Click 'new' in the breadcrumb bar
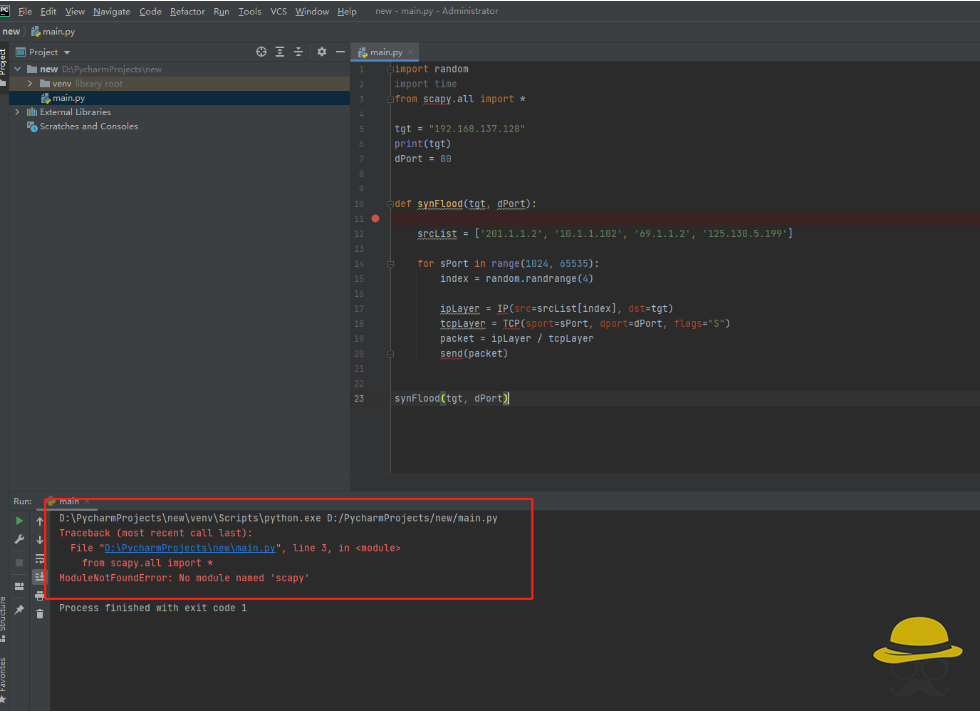Screen dimensions: 980x712 (11, 31)
